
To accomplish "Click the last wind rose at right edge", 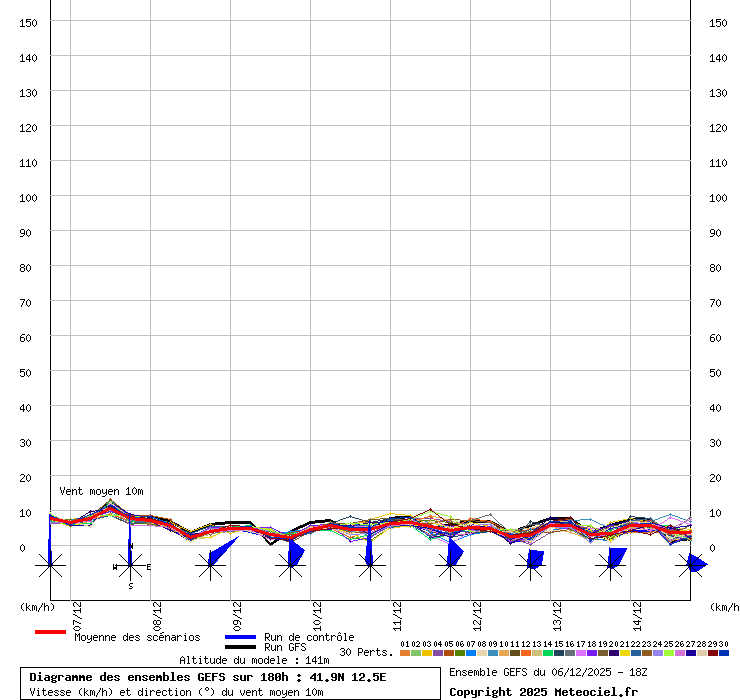I will [x=689, y=566].
